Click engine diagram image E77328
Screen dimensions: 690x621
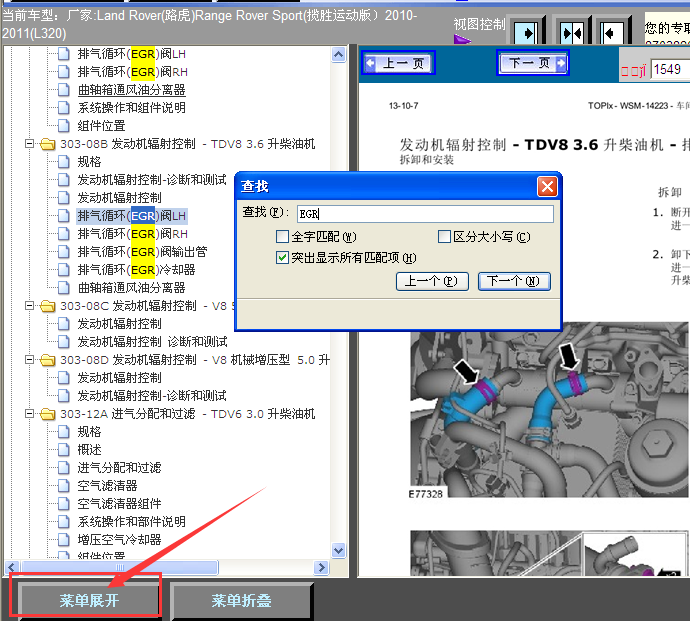549,411
